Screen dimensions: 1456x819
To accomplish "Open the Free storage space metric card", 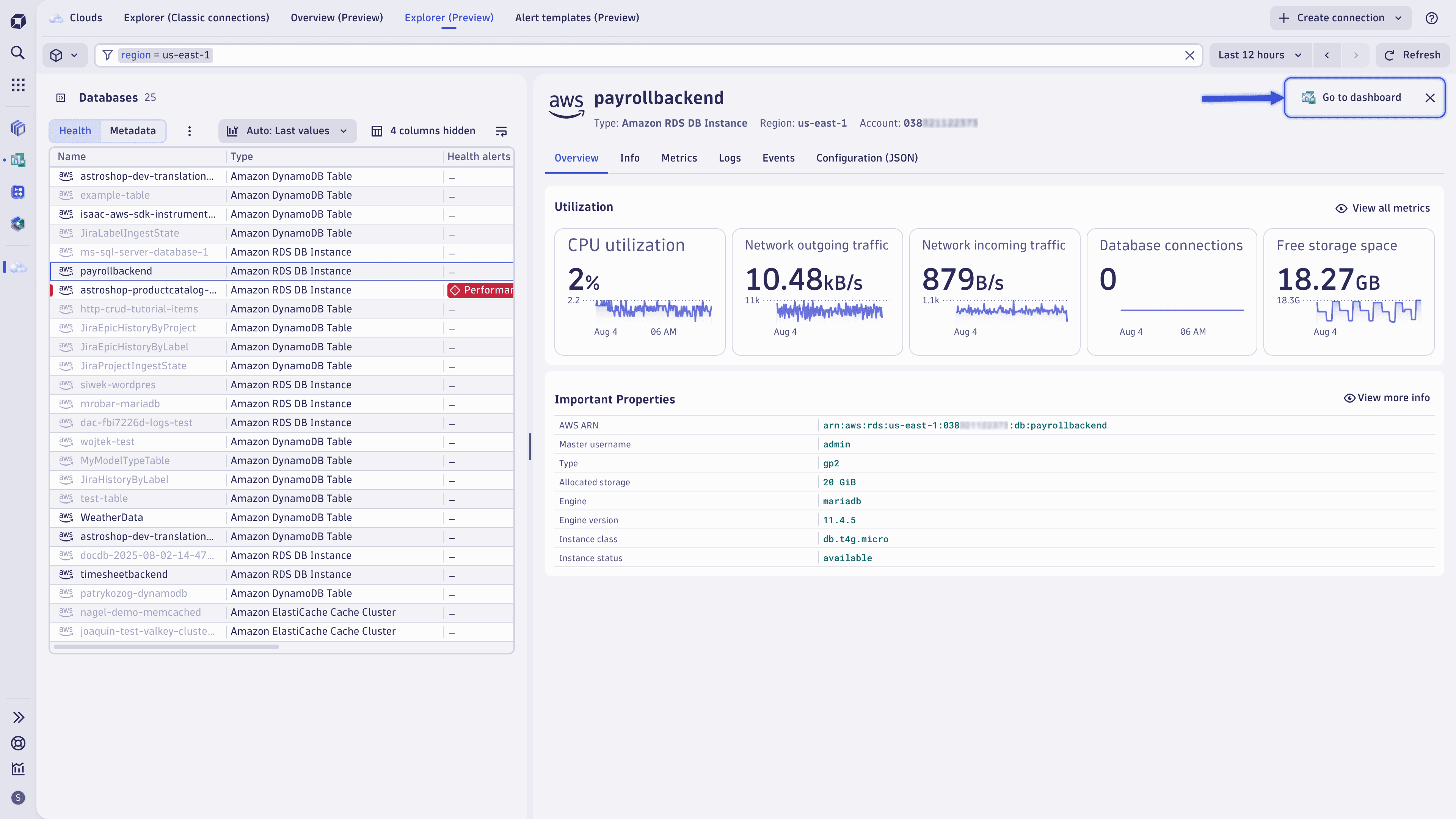I will coord(1348,292).
